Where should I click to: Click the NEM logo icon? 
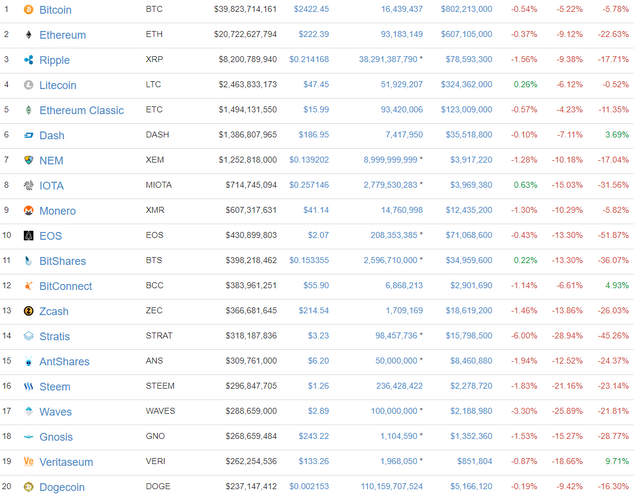click(x=29, y=160)
